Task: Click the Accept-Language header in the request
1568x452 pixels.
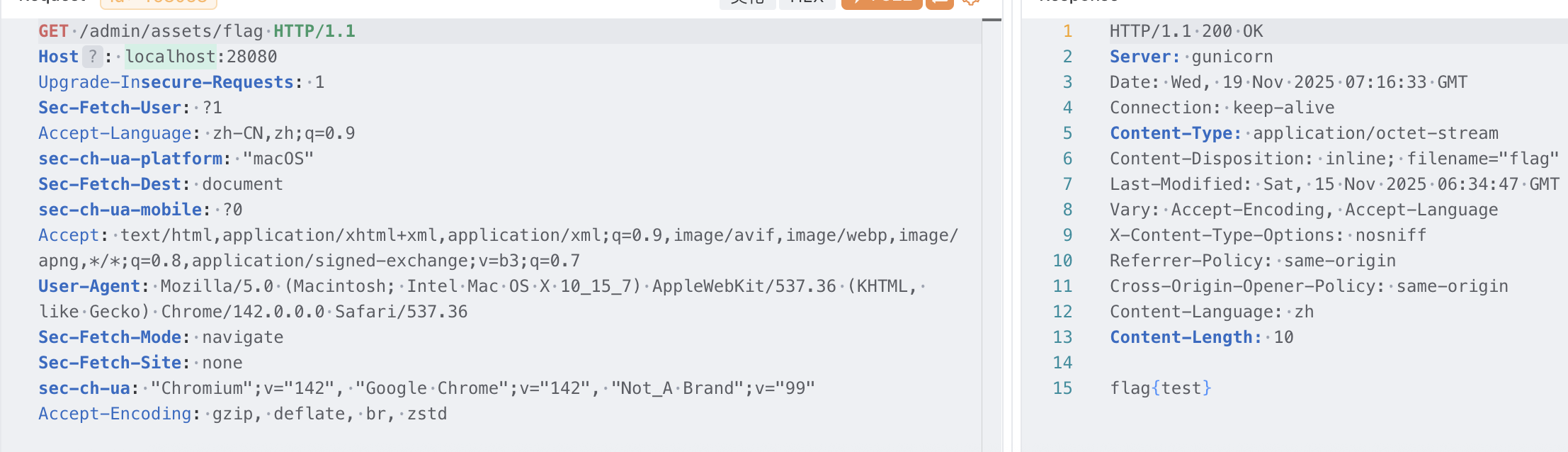Action: [x=115, y=133]
